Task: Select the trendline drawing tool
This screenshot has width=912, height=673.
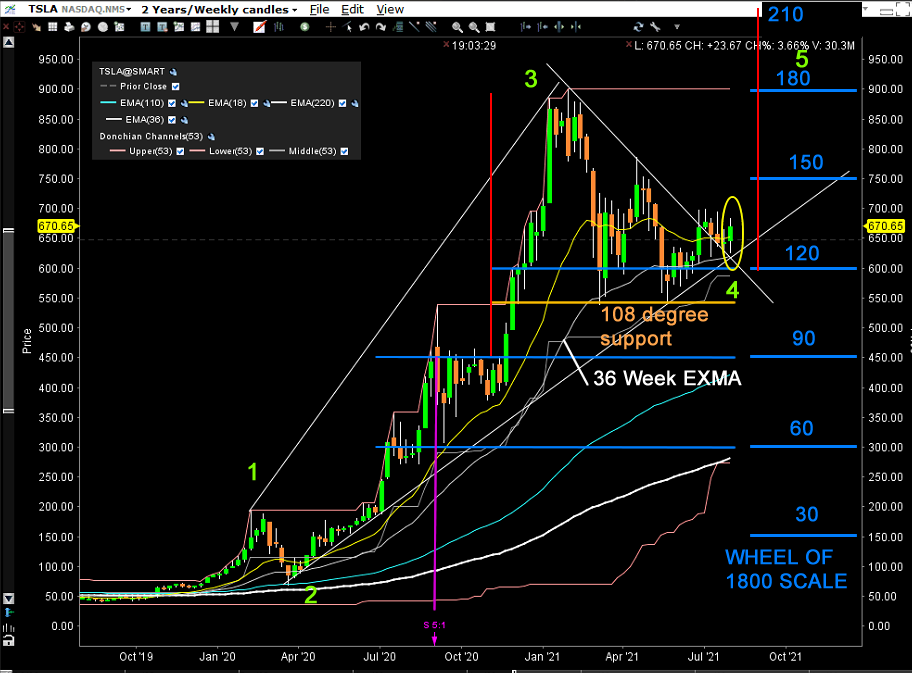Action: [414, 27]
